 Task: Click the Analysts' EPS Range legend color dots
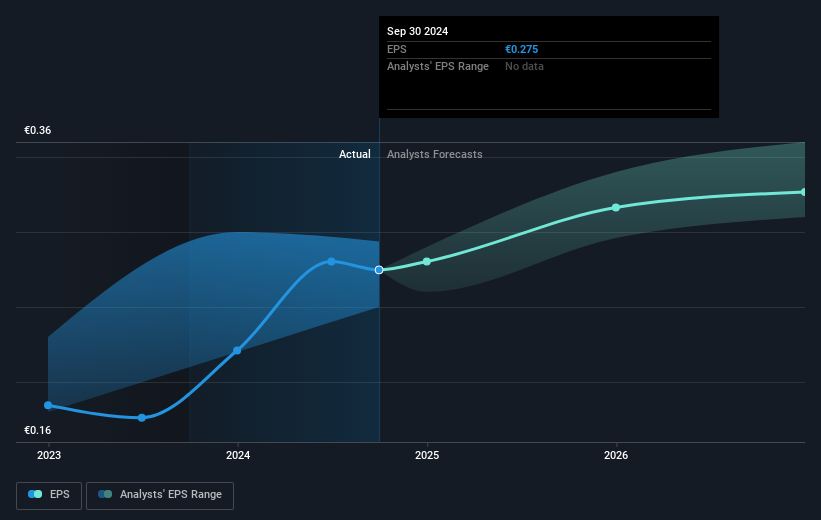105,494
